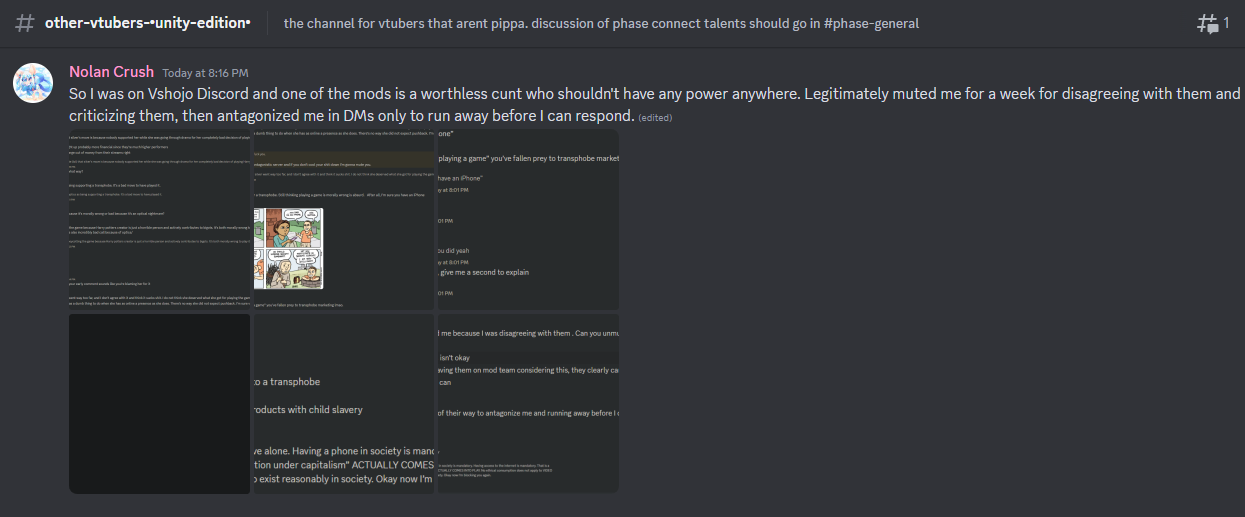Click the hash channel icon
Viewport: 1245px width, 517px height.
pos(26,23)
